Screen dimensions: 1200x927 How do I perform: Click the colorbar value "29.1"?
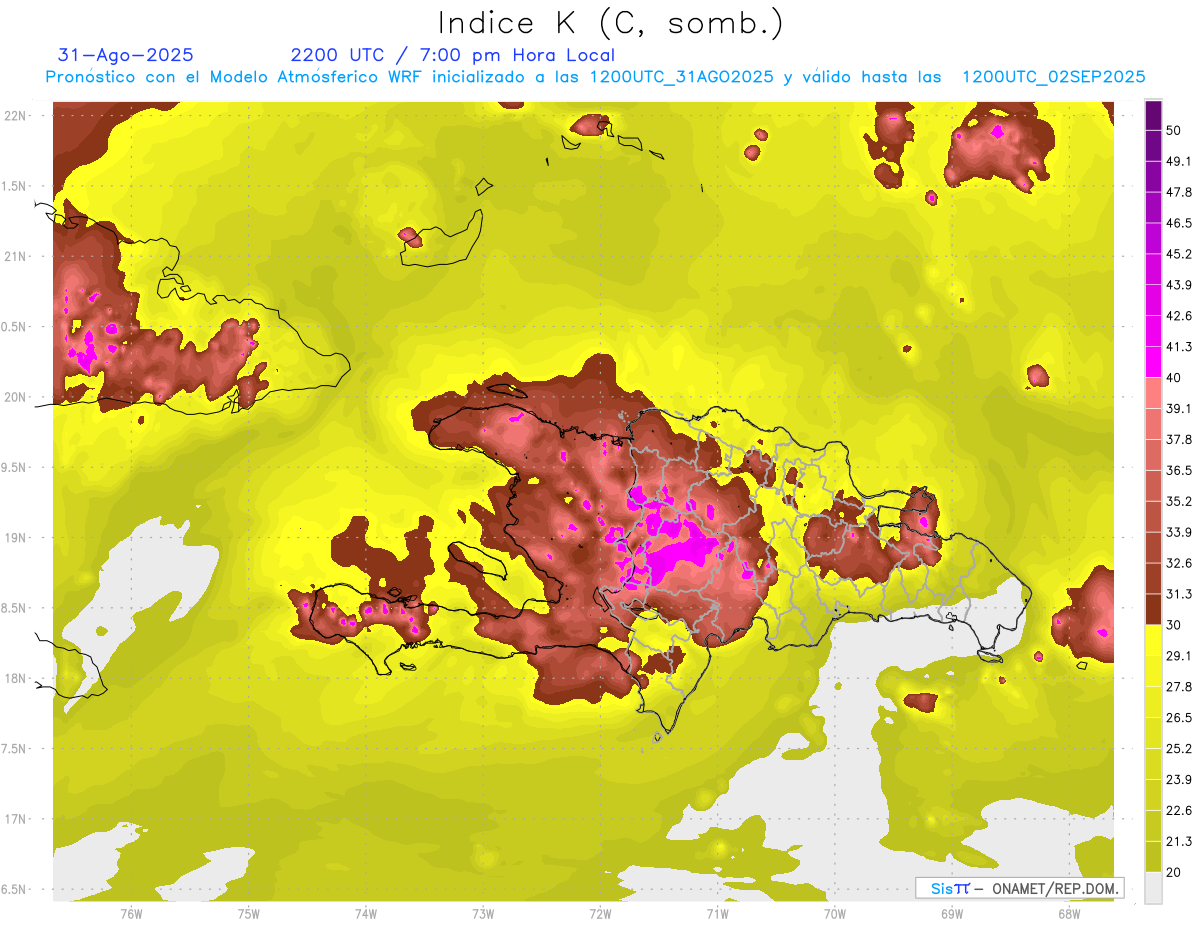coord(1179,656)
